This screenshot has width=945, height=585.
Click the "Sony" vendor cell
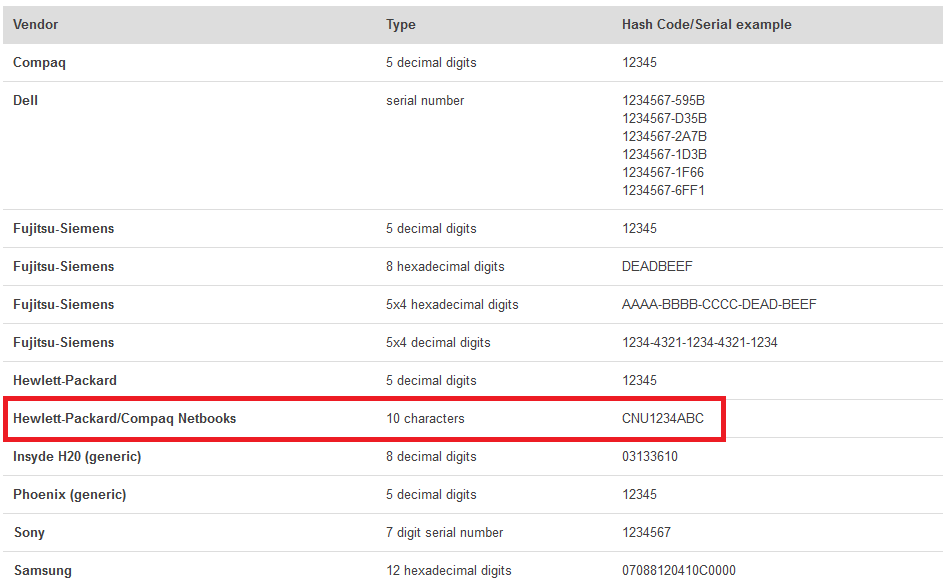[29, 533]
